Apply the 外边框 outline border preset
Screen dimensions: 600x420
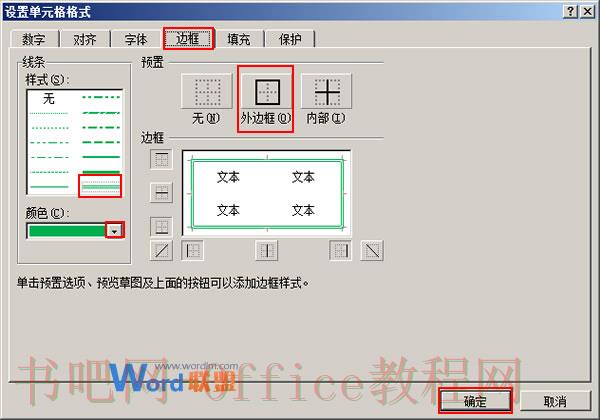pyautogui.click(x=267, y=92)
